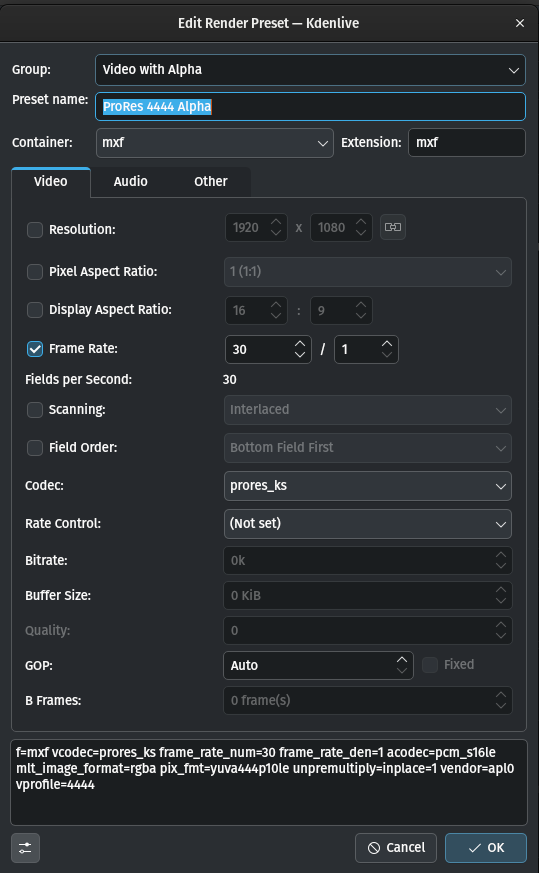Switch to the Other tab
The image size is (539, 873).
click(x=210, y=182)
